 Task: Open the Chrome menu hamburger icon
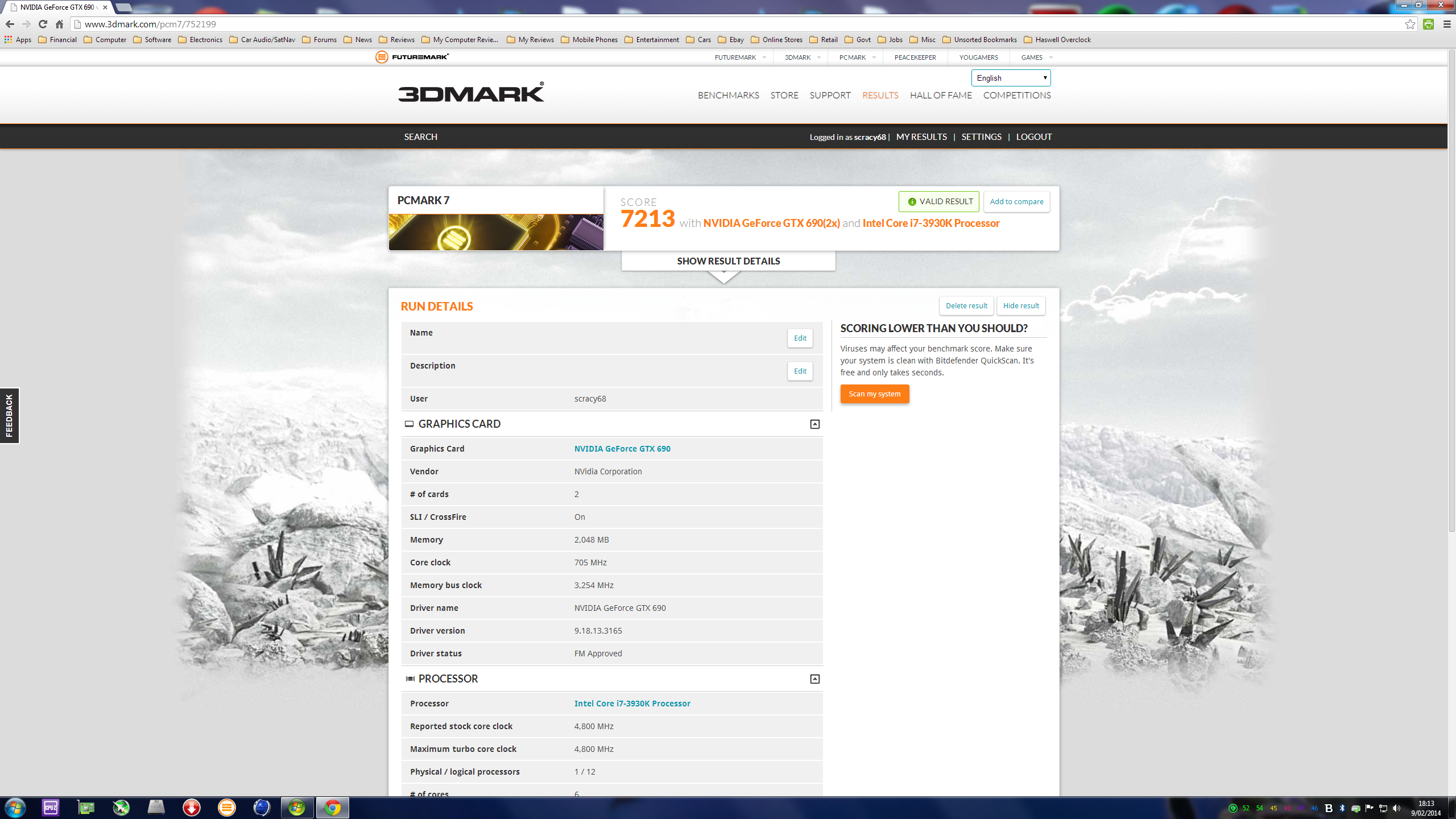click(x=1447, y=24)
